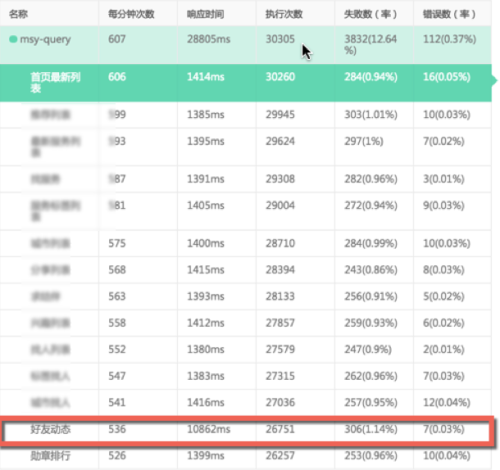Click the 112(0.37%) error count cell
This screenshot has width=500, height=470.
point(449,39)
